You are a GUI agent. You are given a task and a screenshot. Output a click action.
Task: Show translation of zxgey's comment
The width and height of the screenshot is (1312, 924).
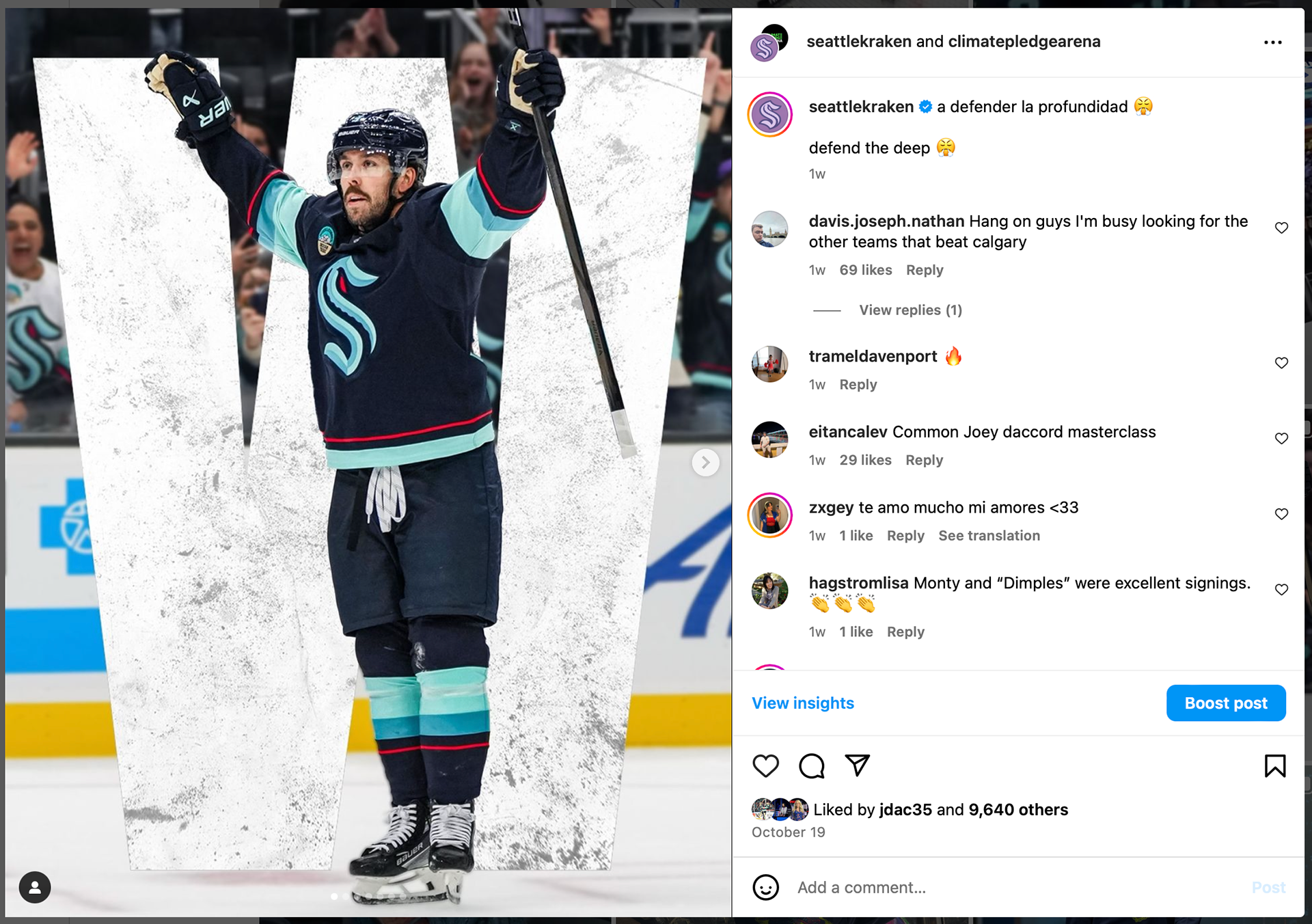(989, 536)
